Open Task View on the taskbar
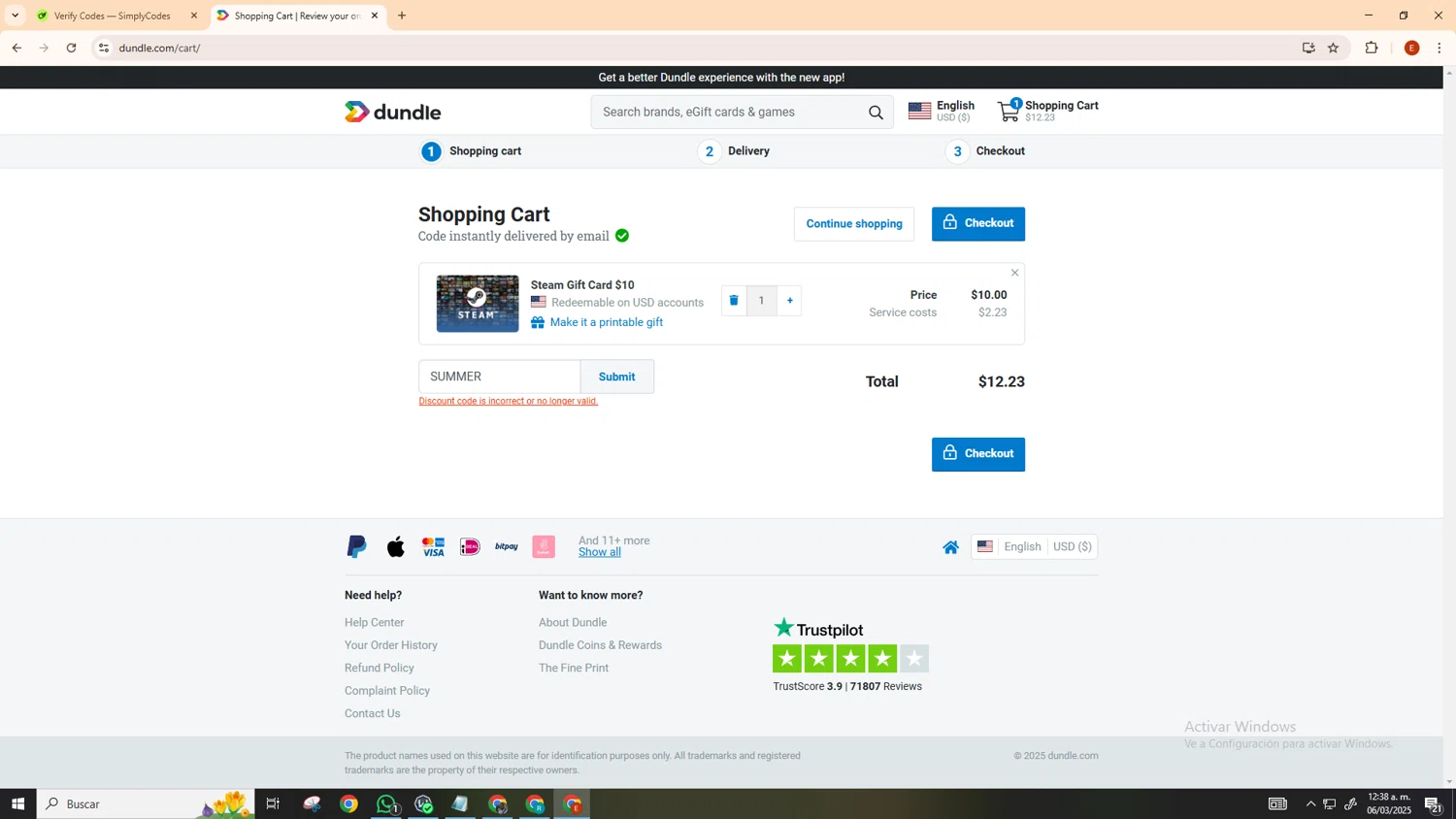1456x819 pixels. 273,803
